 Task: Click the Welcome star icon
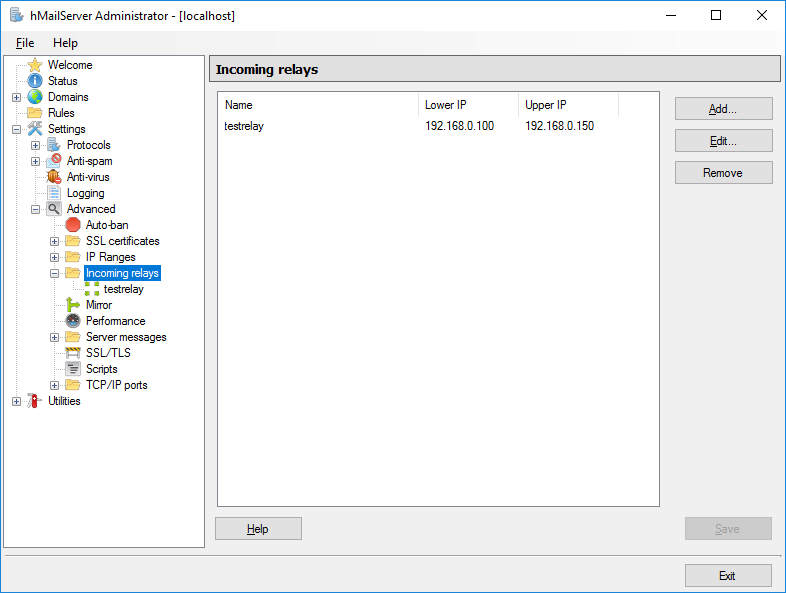[x=35, y=65]
